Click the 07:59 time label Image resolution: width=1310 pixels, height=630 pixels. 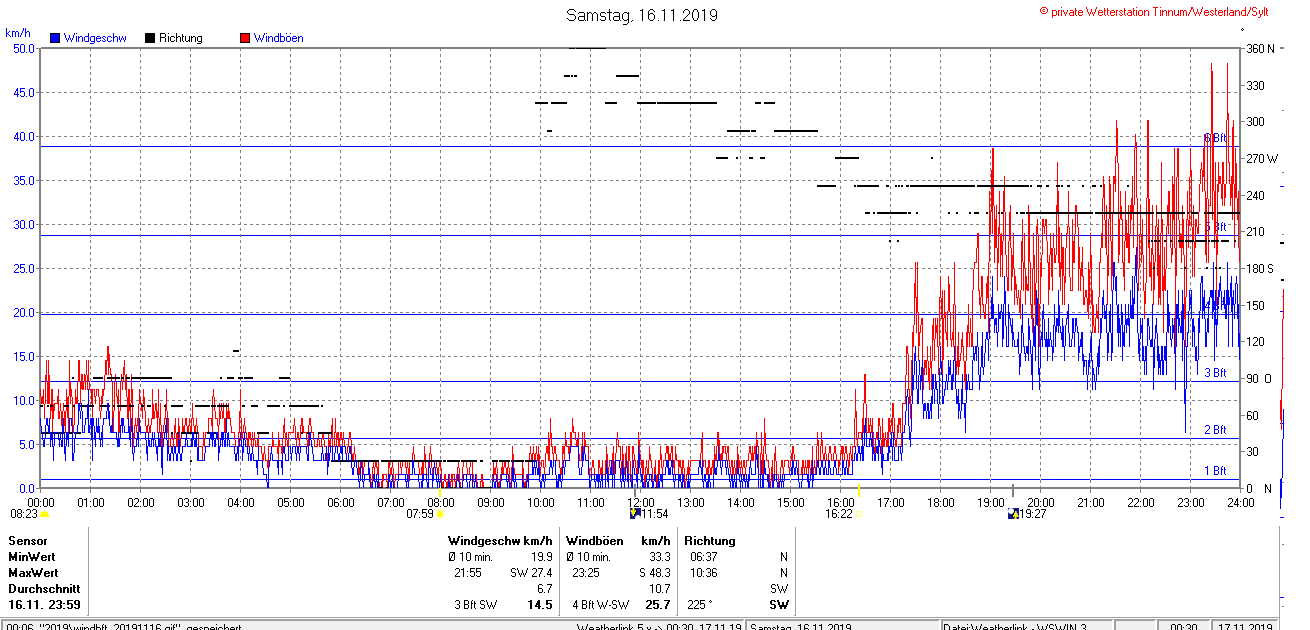click(420, 514)
